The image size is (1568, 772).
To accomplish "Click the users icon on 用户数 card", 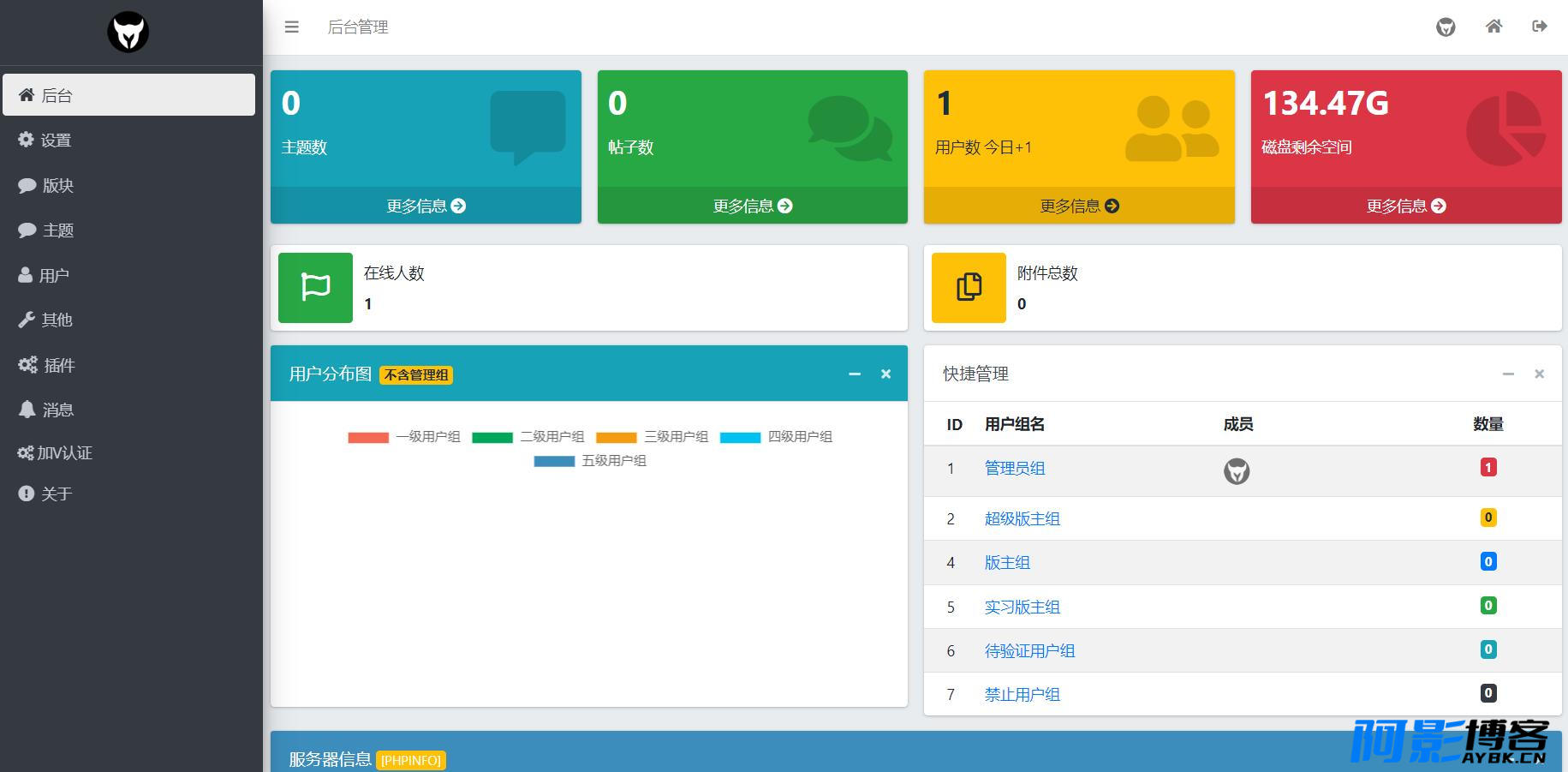I will tap(1172, 128).
